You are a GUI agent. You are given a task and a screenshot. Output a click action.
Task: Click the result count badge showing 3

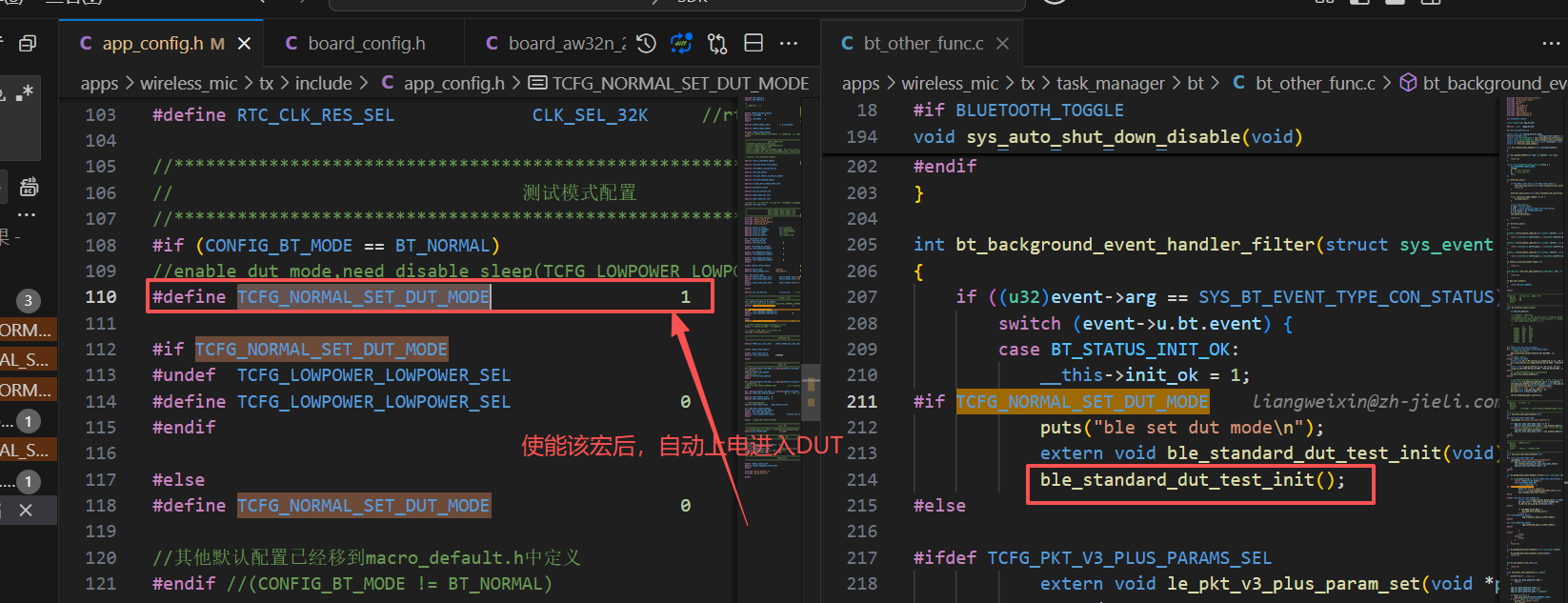click(x=28, y=301)
